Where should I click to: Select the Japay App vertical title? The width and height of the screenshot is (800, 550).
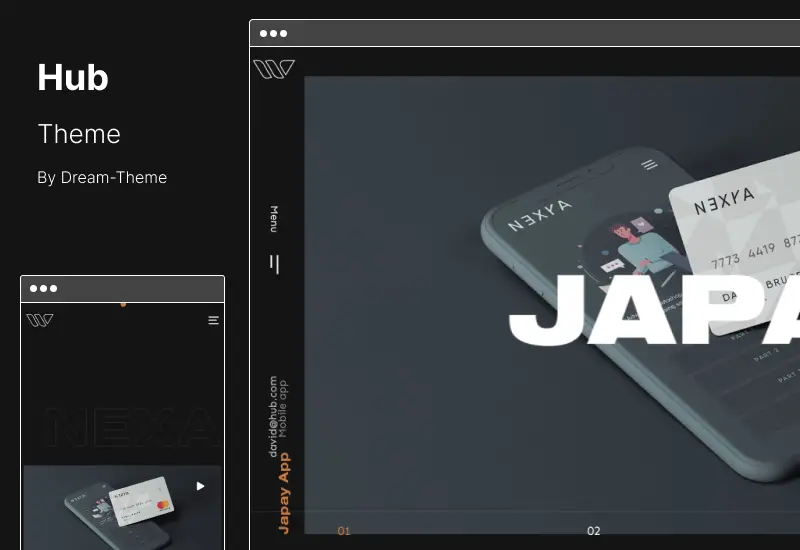pos(284,493)
